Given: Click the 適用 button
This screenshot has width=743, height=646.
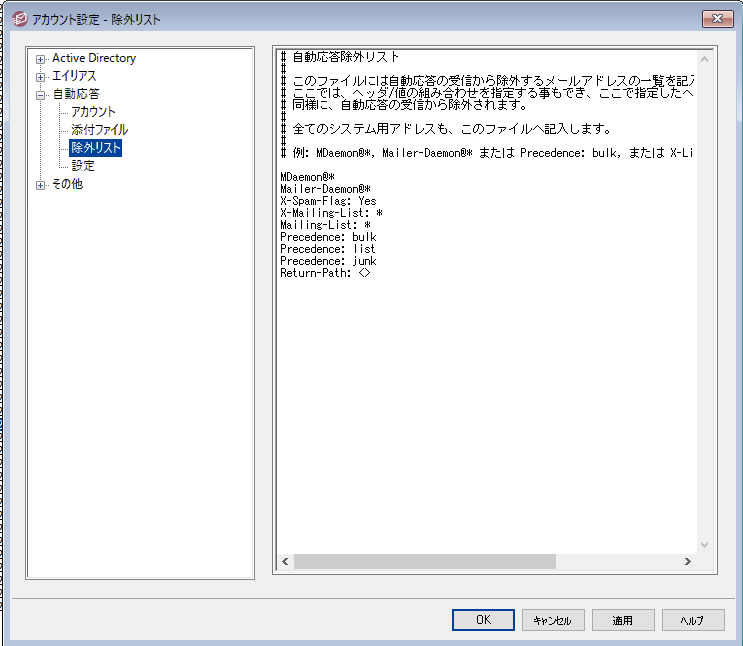Looking at the screenshot, I should [x=623, y=620].
